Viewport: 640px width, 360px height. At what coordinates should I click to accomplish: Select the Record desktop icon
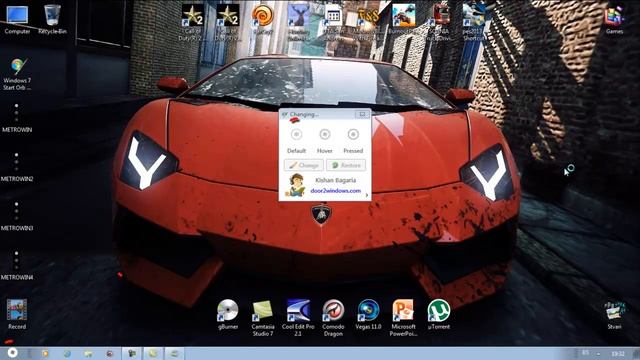pyautogui.click(x=17, y=313)
